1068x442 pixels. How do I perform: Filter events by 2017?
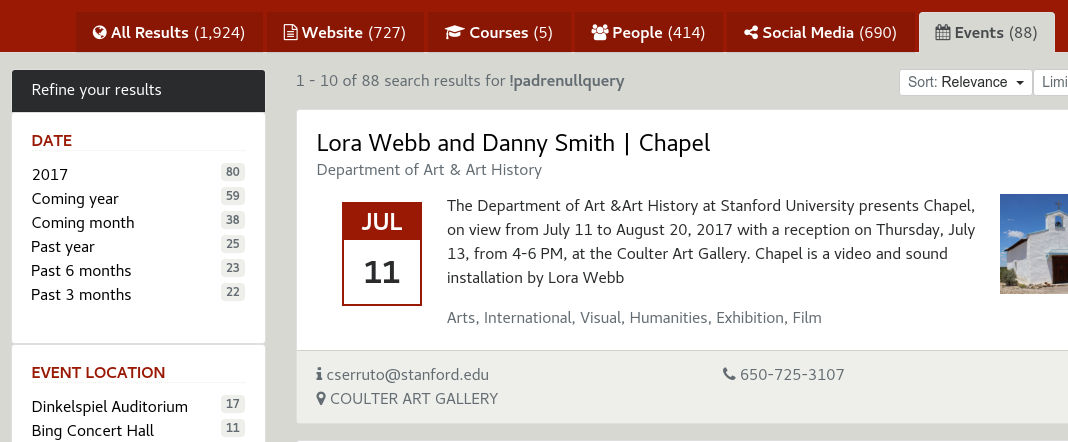(50, 174)
